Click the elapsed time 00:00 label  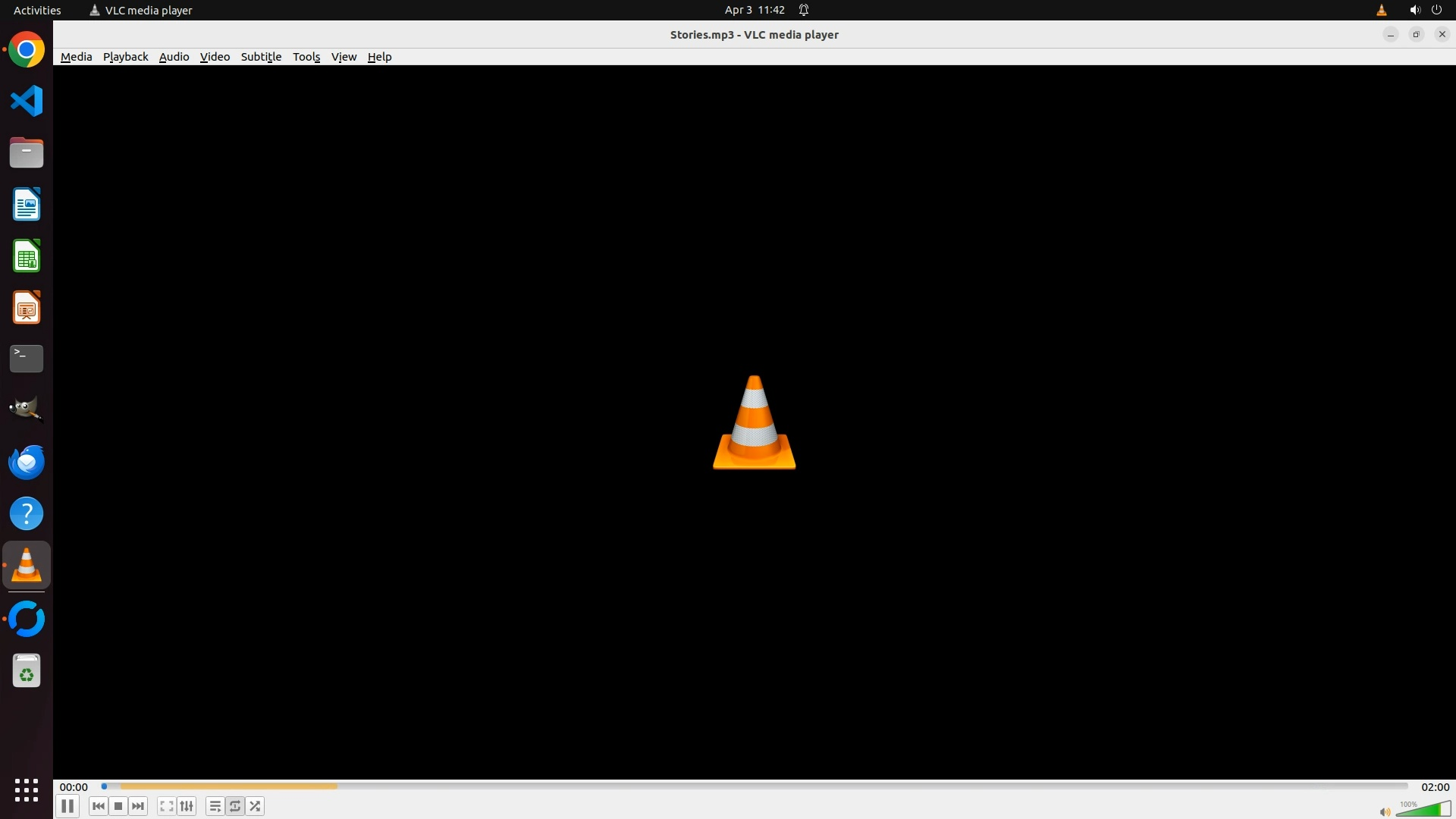coord(74,787)
